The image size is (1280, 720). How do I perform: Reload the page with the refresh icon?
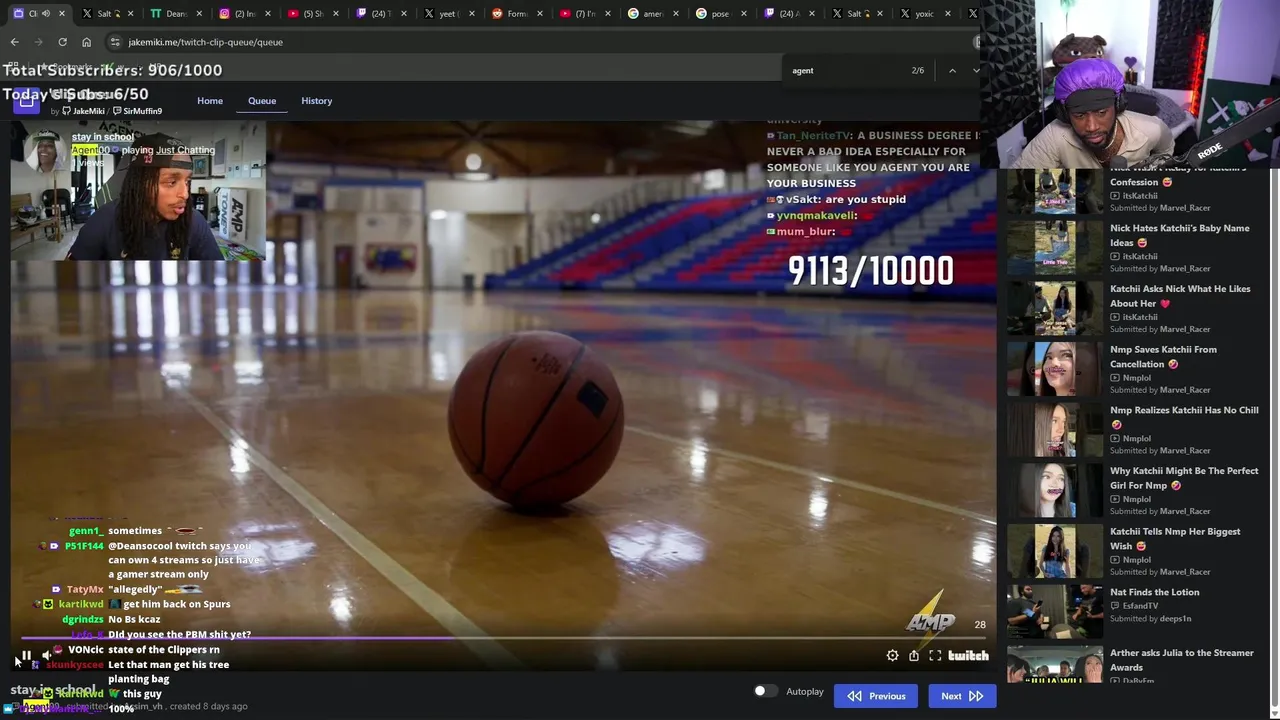(x=62, y=42)
